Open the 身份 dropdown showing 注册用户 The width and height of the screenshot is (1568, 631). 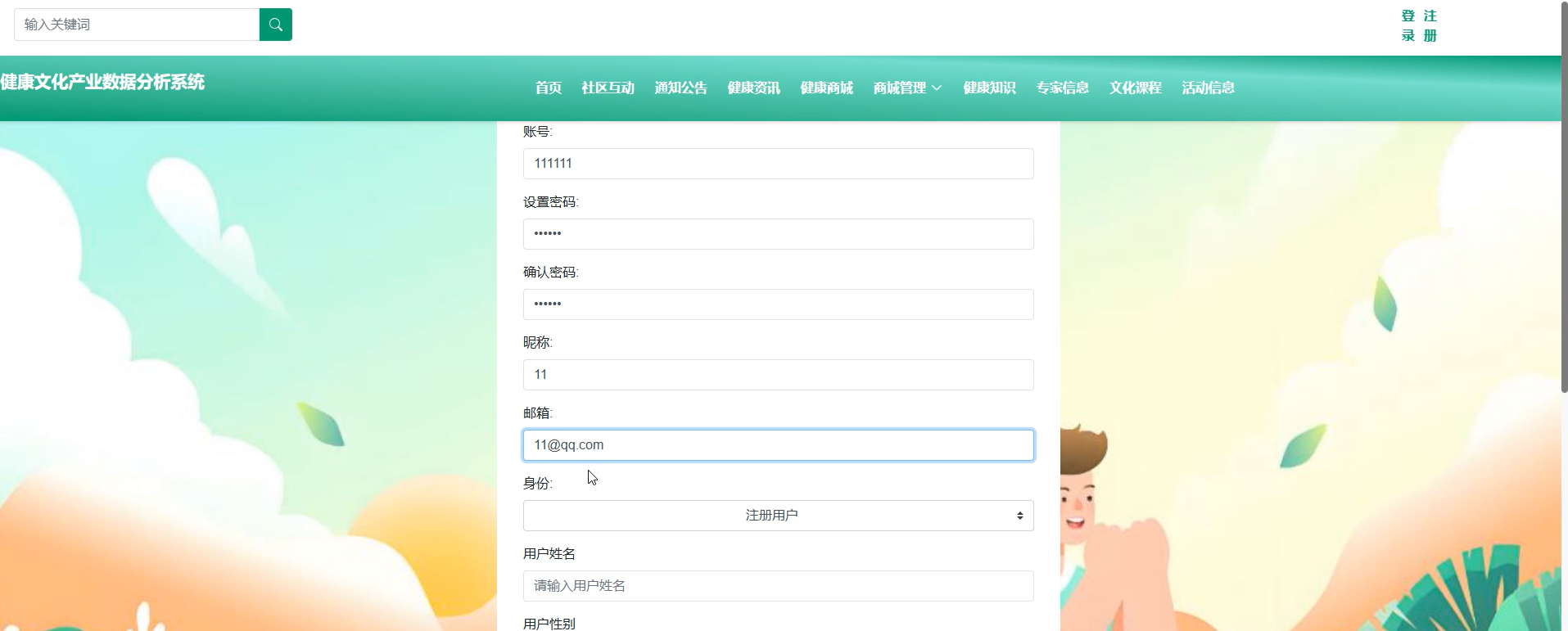pyautogui.click(x=779, y=516)
